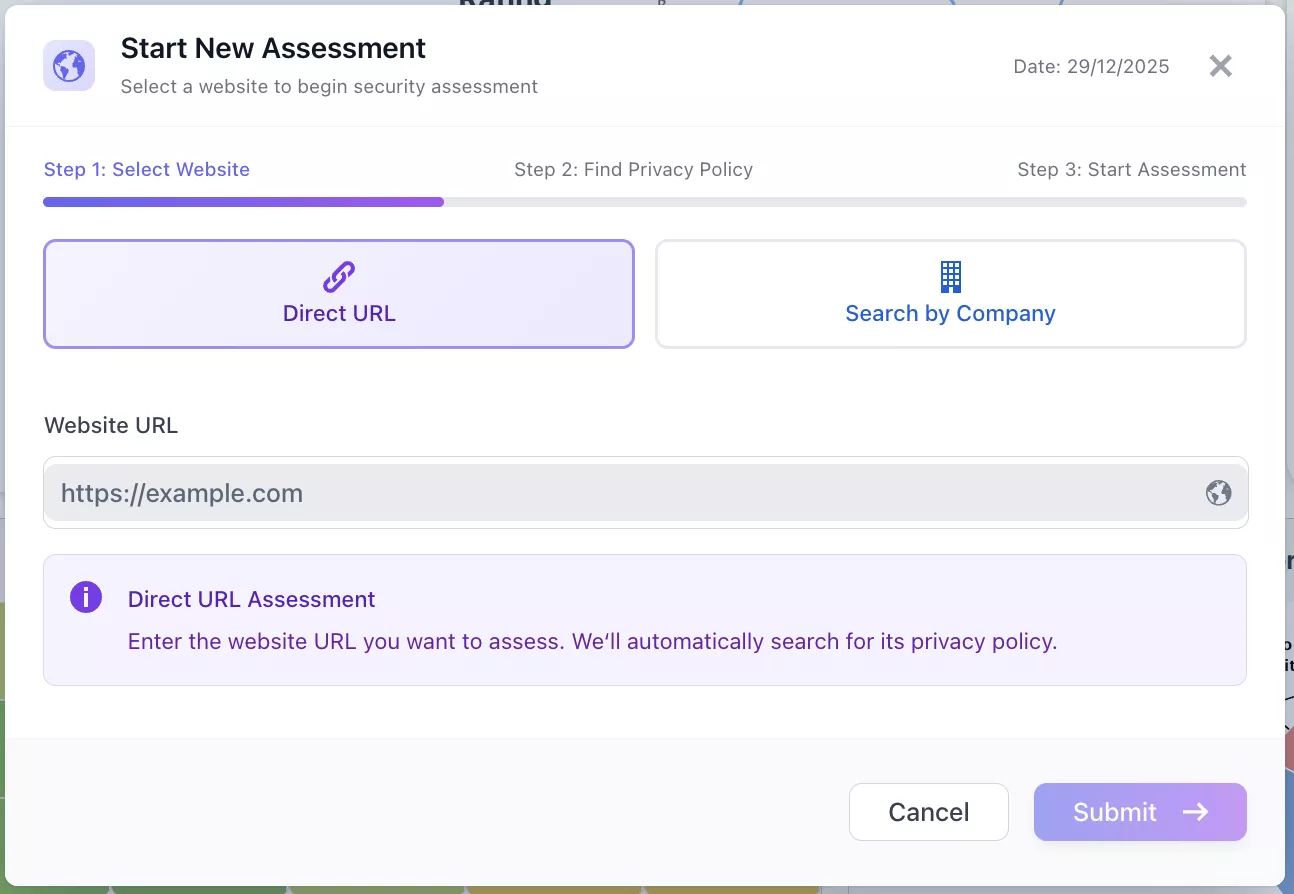This screenshot has width=1294, height=894.
Task: Click the link icon in the selected assessment mode
Action: pos(339,277)
